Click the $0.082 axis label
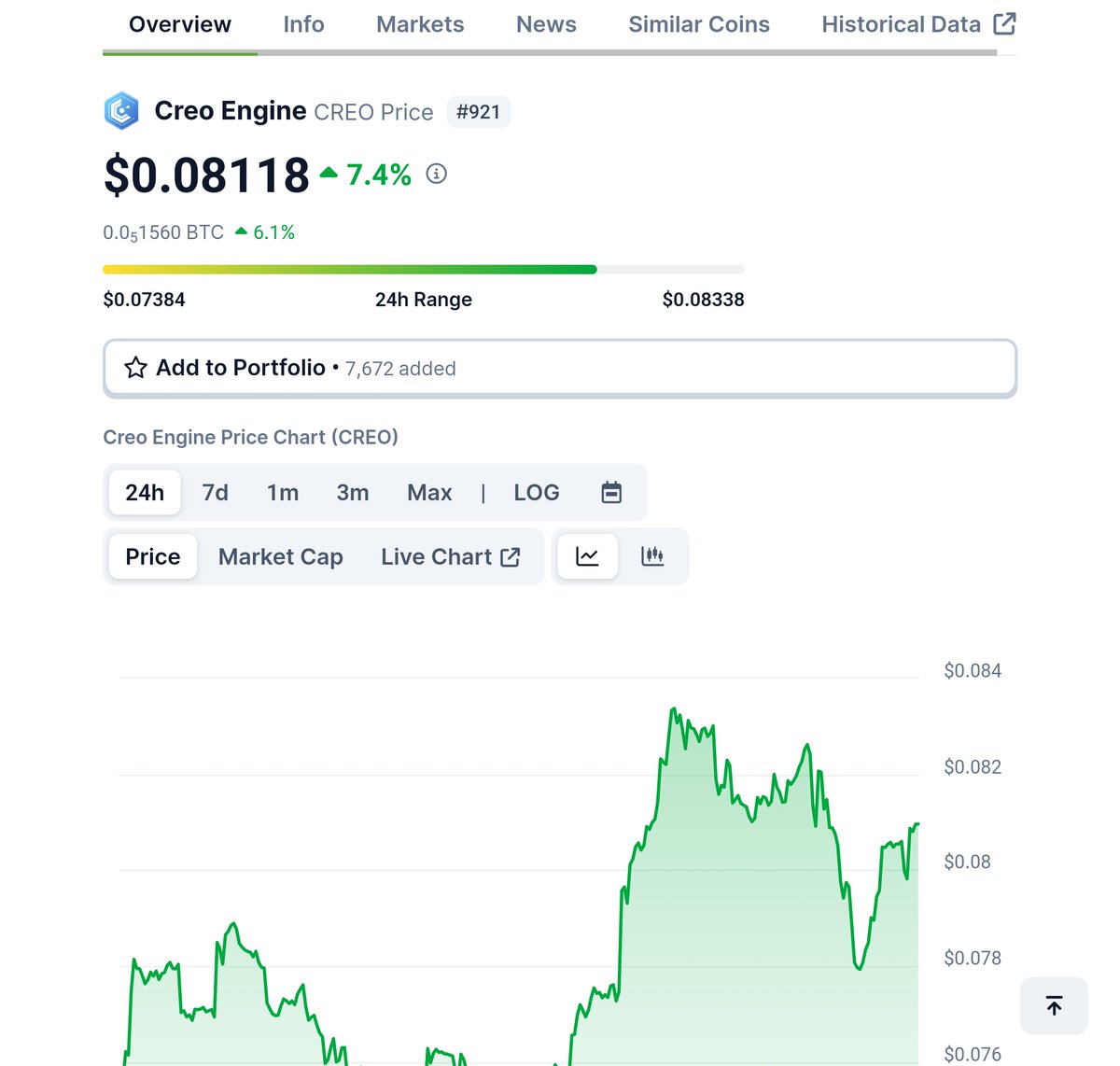This screenshot has height=1066, width=1120. tap(973, 766)
